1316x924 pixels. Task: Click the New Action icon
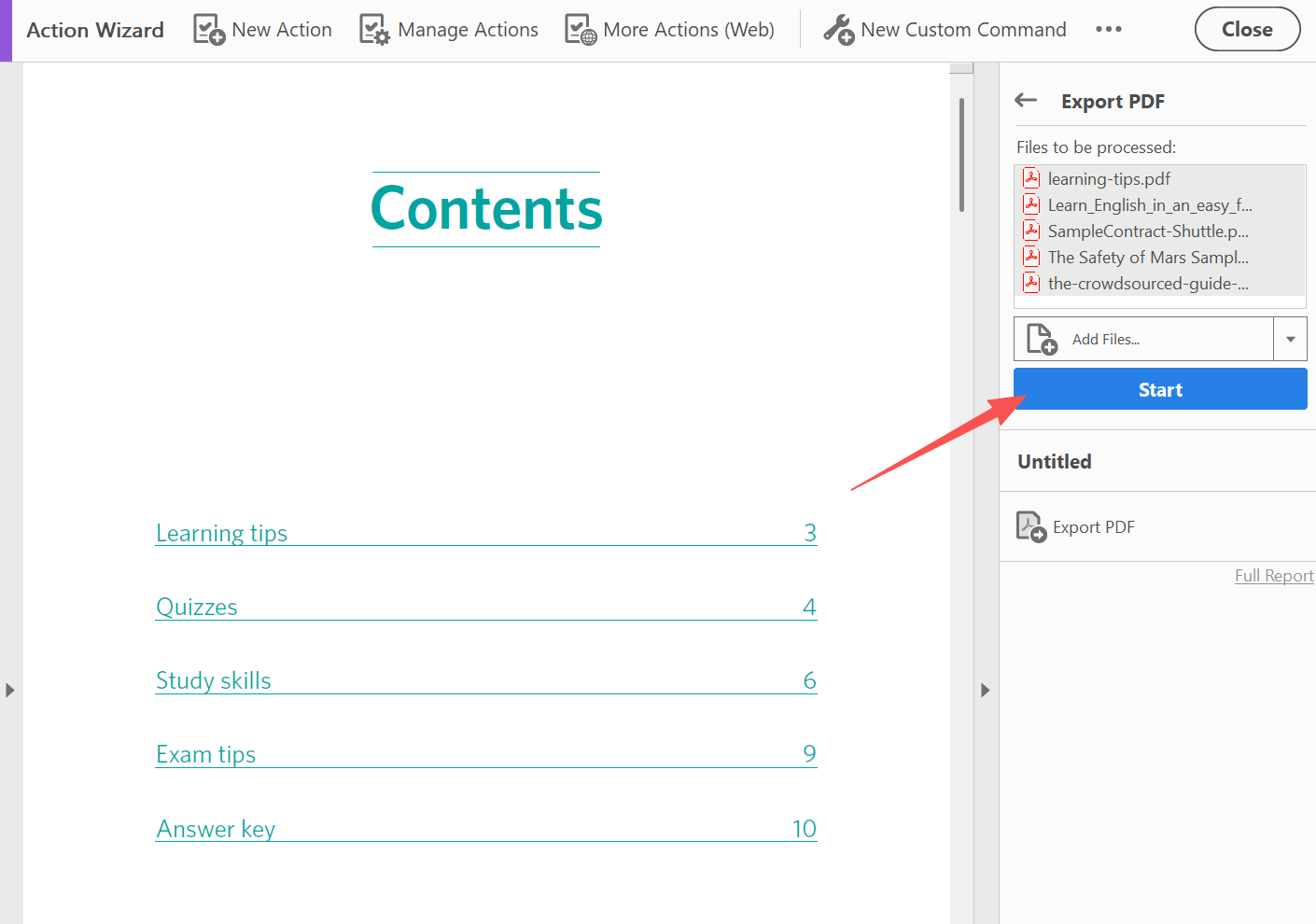208,30
